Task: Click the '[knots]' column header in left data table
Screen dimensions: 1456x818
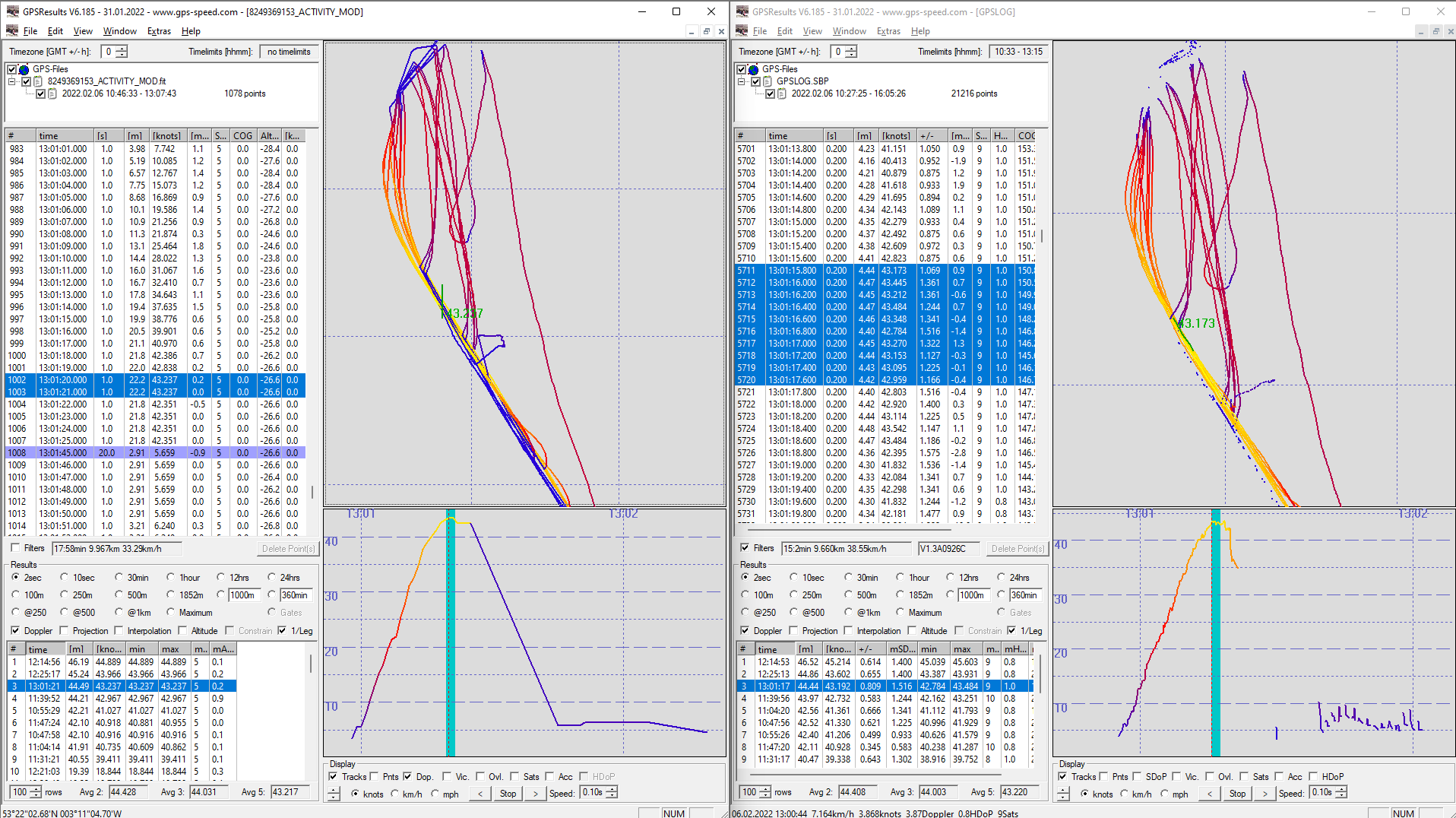Action: [x=166, y=136]
